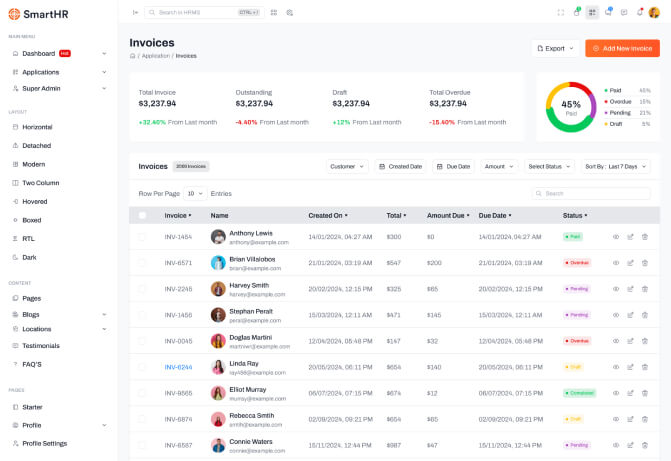This screenshot has height=461, width=671.
Task: Open the Export dropdown
Action: tap(555, 48)
